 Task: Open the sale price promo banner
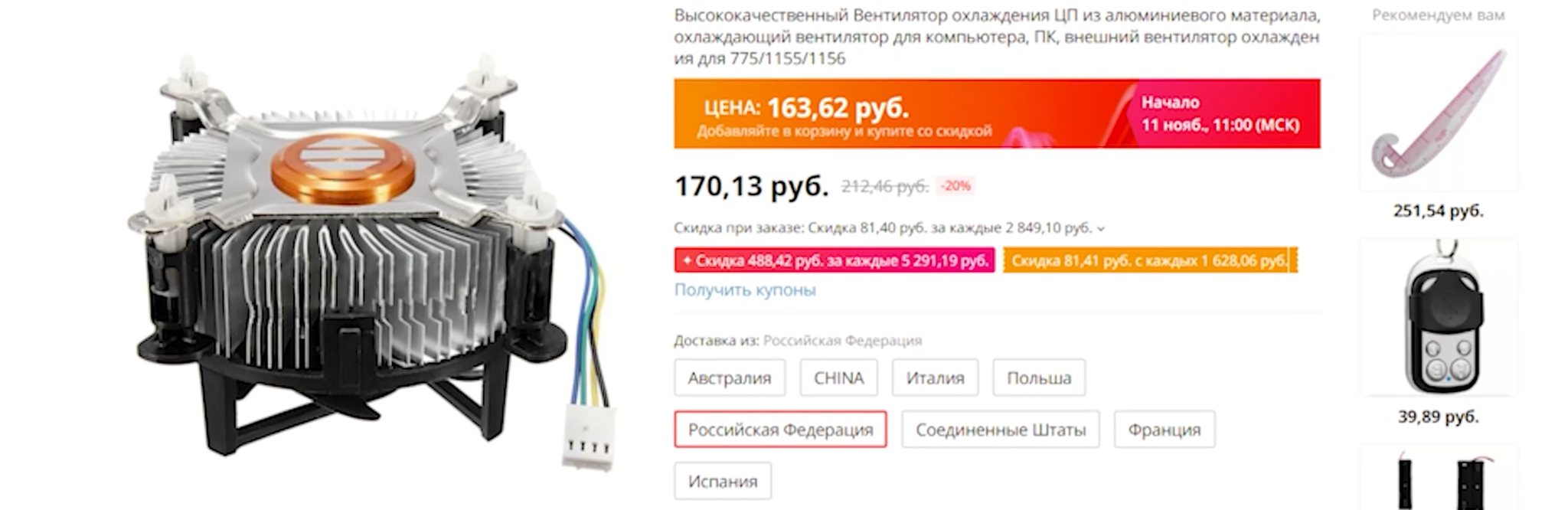point(997,113)
